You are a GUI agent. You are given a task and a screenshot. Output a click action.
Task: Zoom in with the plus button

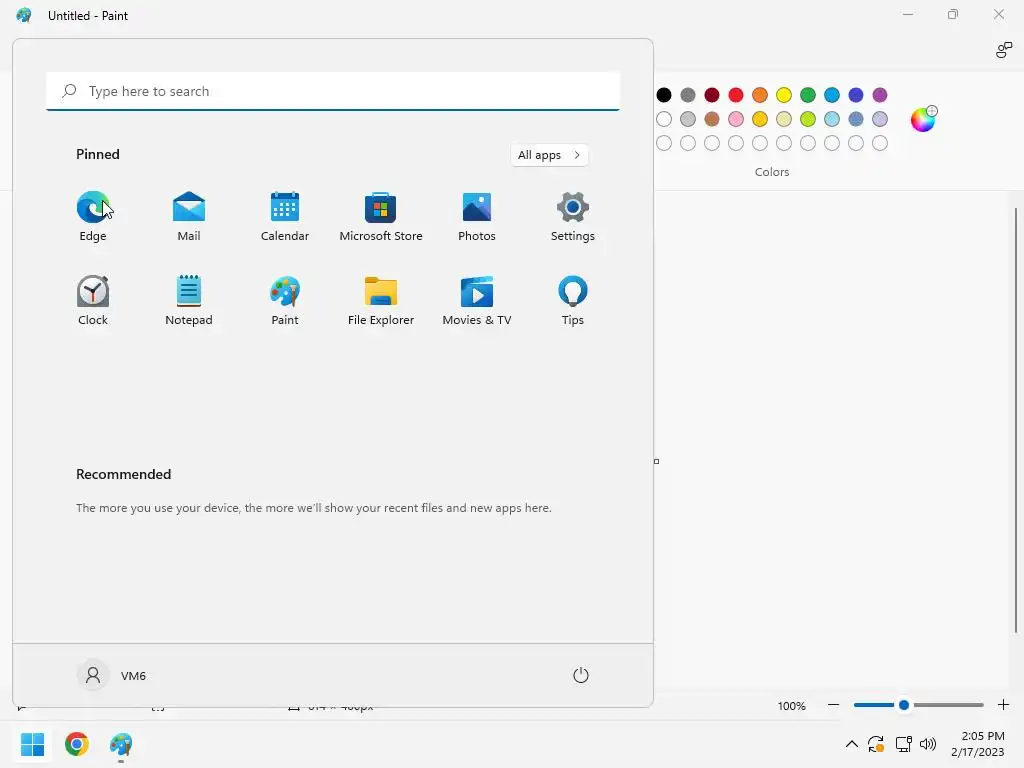(1004, 705)
